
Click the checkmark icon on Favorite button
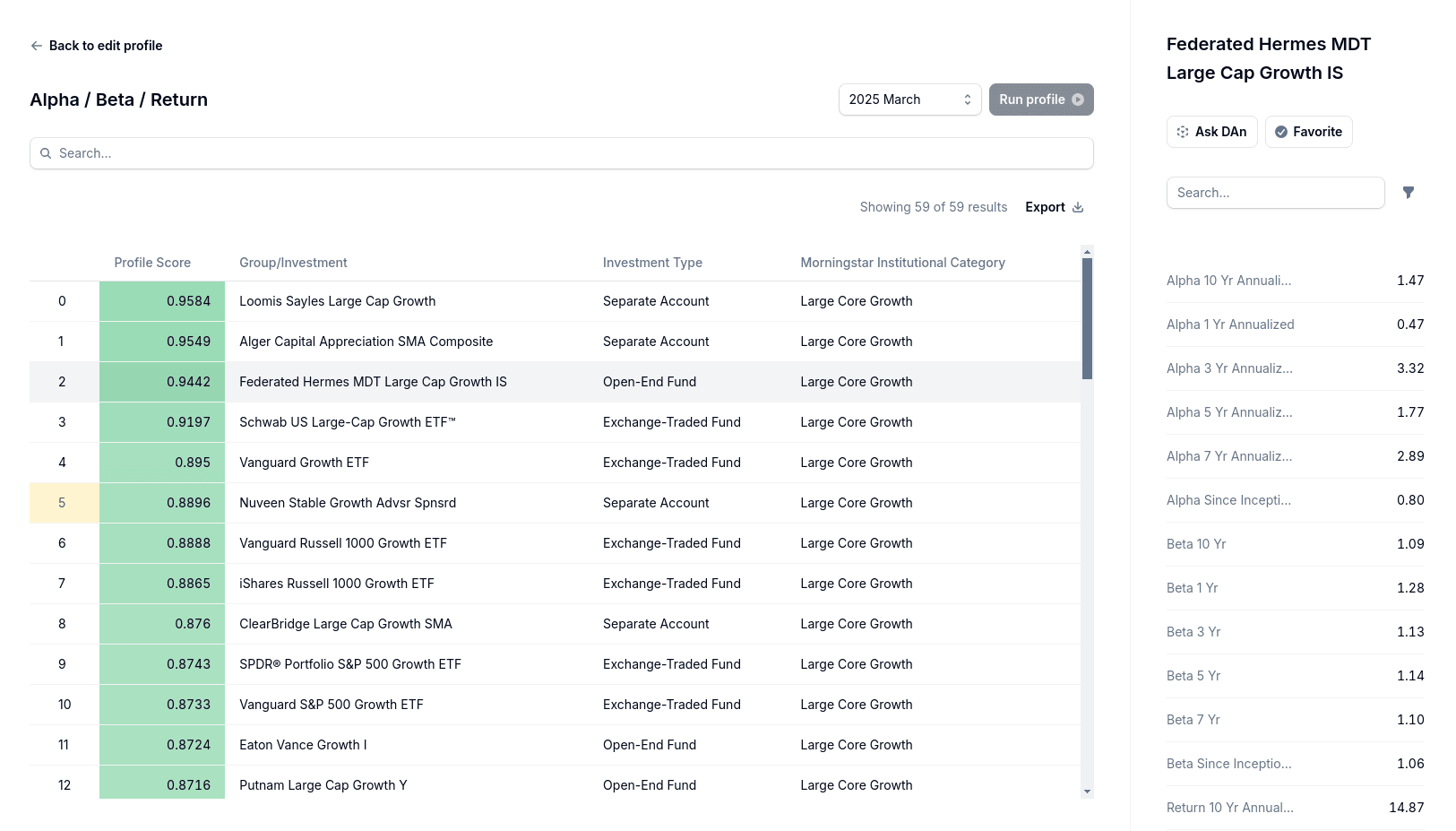point(1281,131)
